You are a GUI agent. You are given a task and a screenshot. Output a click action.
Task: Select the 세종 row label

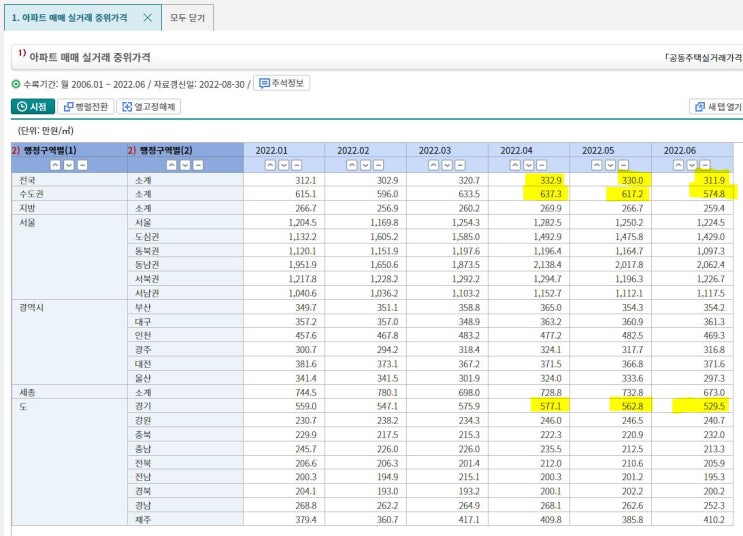(27, 392)
